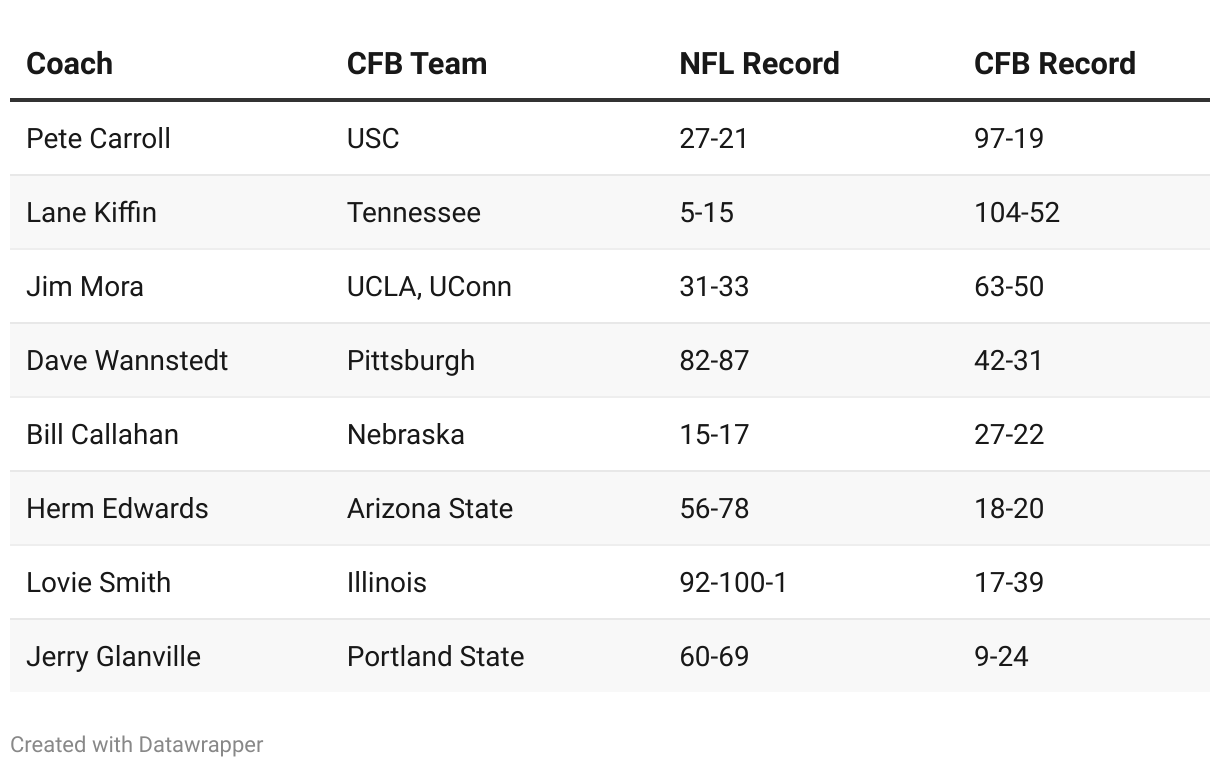The width and height of the screenshot is (1220, 768).
Task: Click the Herm Edwards cell
Action: [x=117, y=508]
